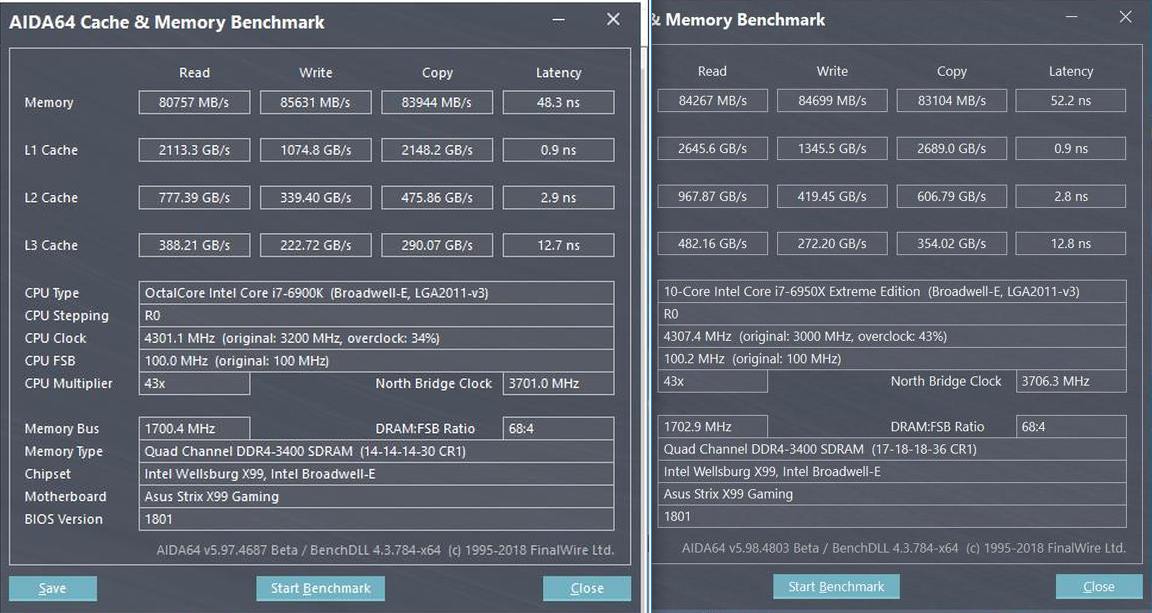
Task: Select right window L2 Read 967.87 GB/s
Action: (712, 196)
